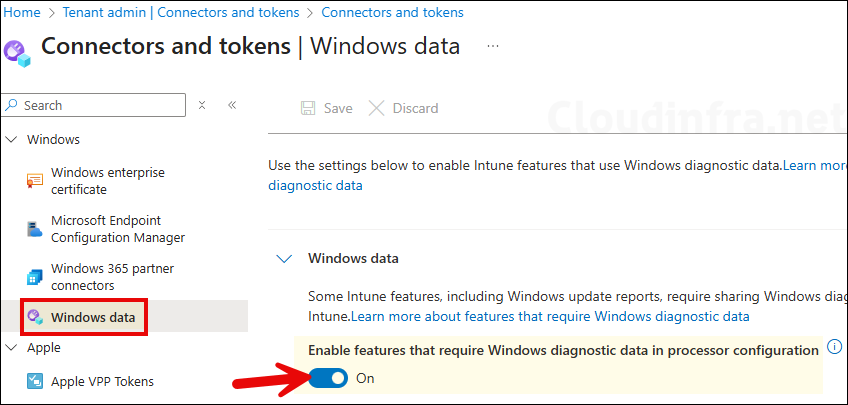848x405 pixels.
Task: Click the Apple VPP Tokens icon
Action: coord(35,381)
